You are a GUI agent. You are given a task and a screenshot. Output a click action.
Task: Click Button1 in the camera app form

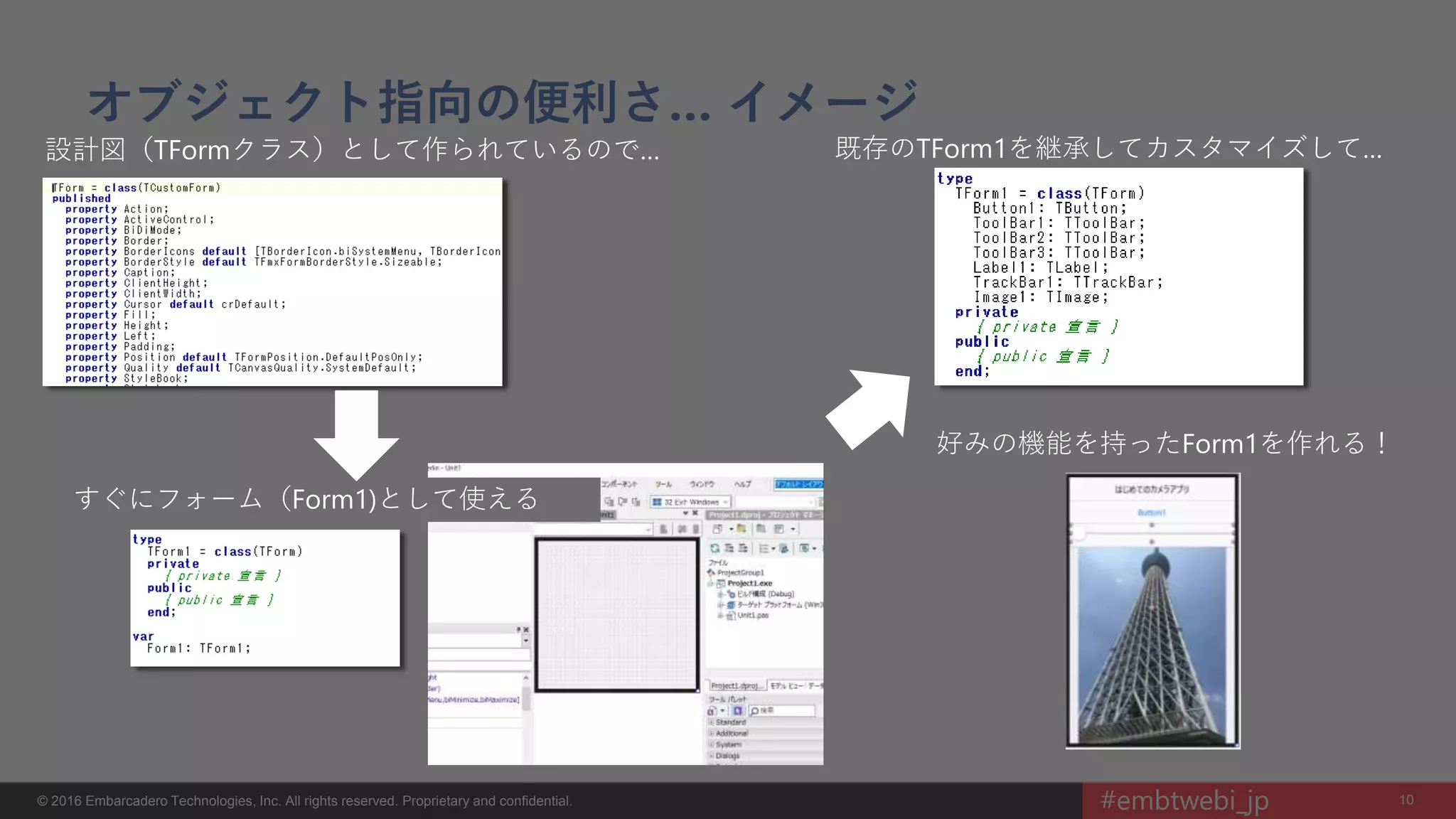tap(1152, 513)
